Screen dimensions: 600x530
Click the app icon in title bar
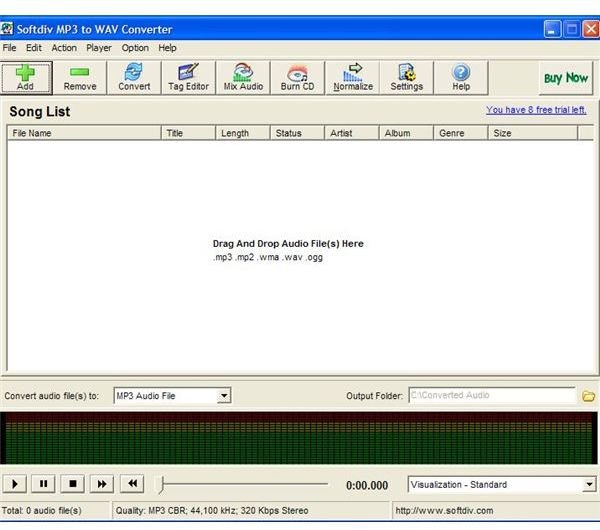tap(7, 29)
